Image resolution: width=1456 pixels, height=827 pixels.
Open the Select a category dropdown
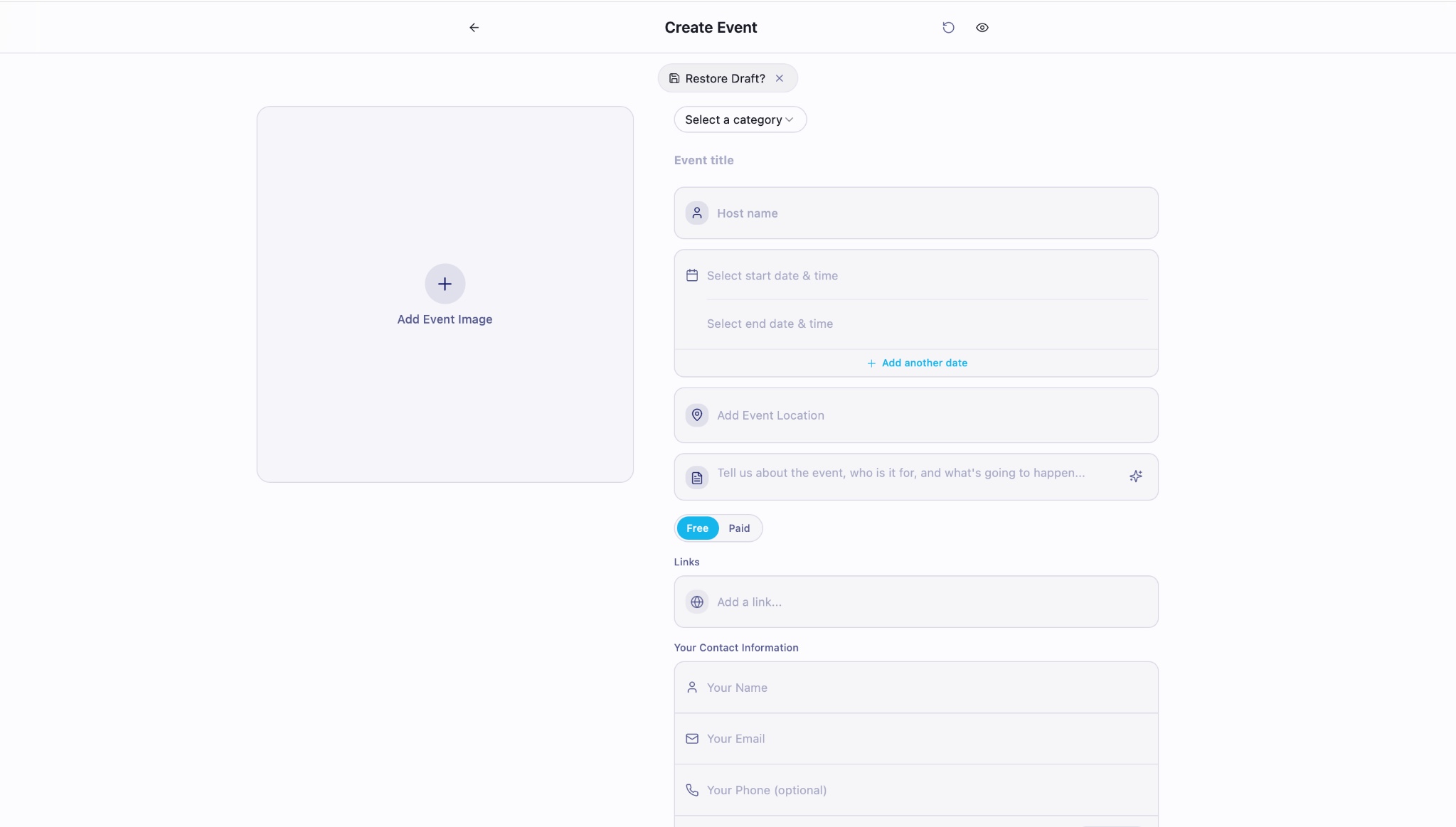(x=740, y=119)
